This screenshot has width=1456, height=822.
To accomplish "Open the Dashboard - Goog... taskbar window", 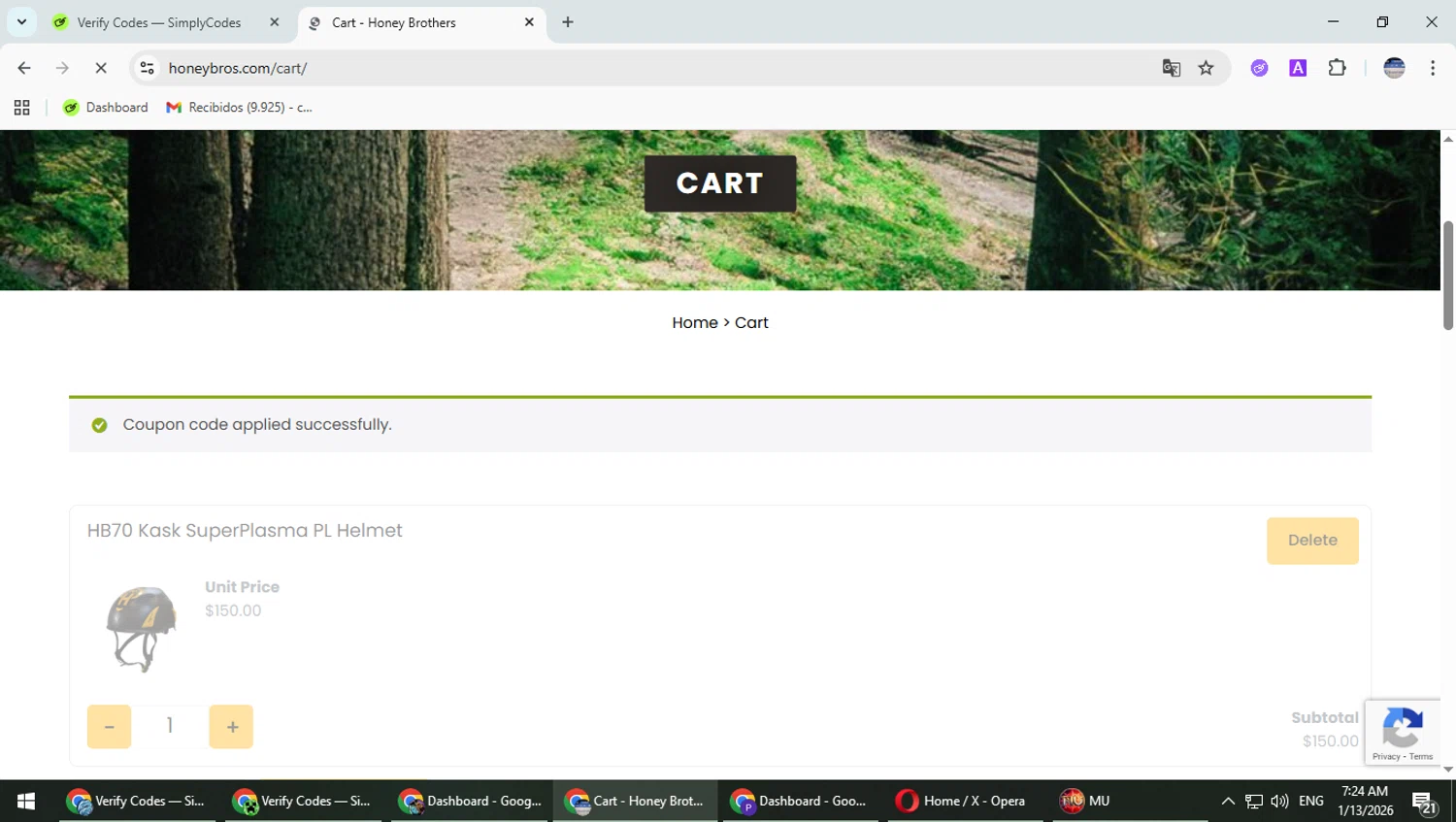I will click(471, 801).
